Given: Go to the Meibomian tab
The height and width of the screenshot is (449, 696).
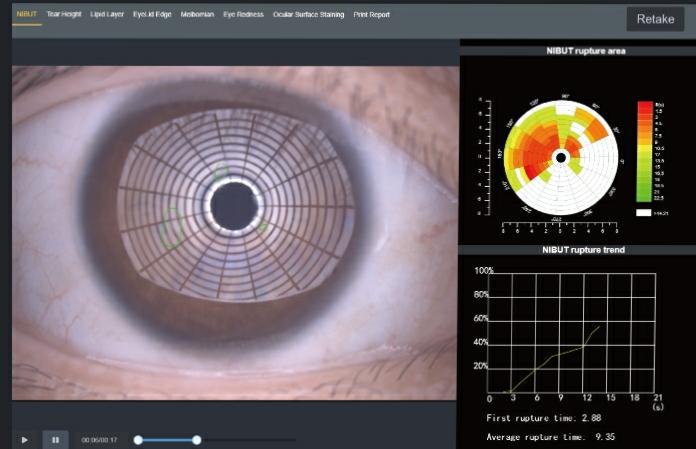Looking at the screenshot, I should (x=197, y=15).
